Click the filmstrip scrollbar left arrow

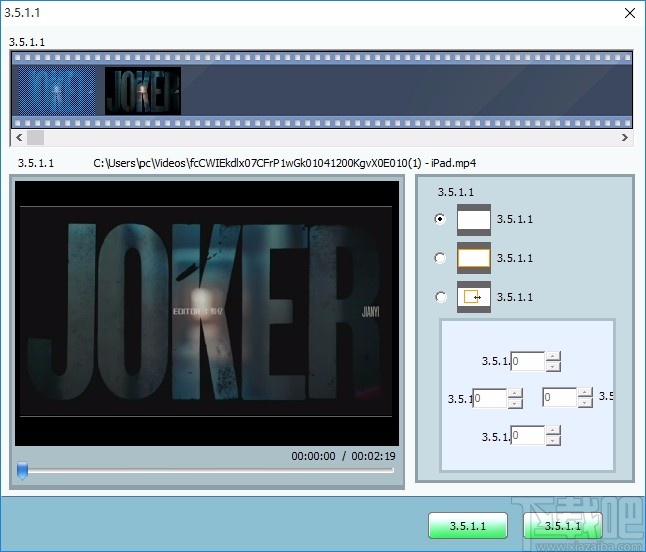click(19, 137)
